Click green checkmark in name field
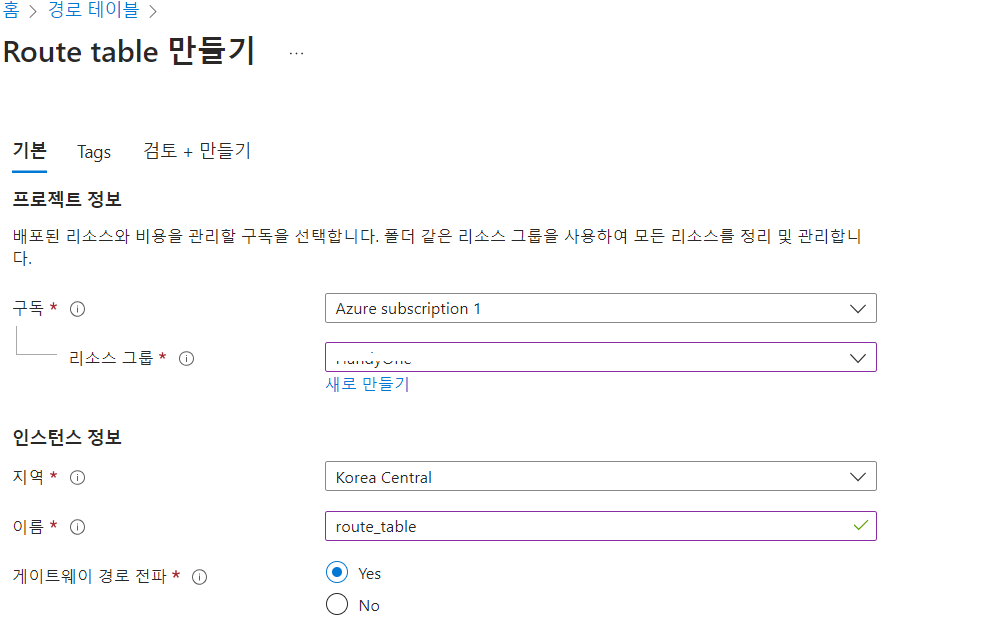 860,526
